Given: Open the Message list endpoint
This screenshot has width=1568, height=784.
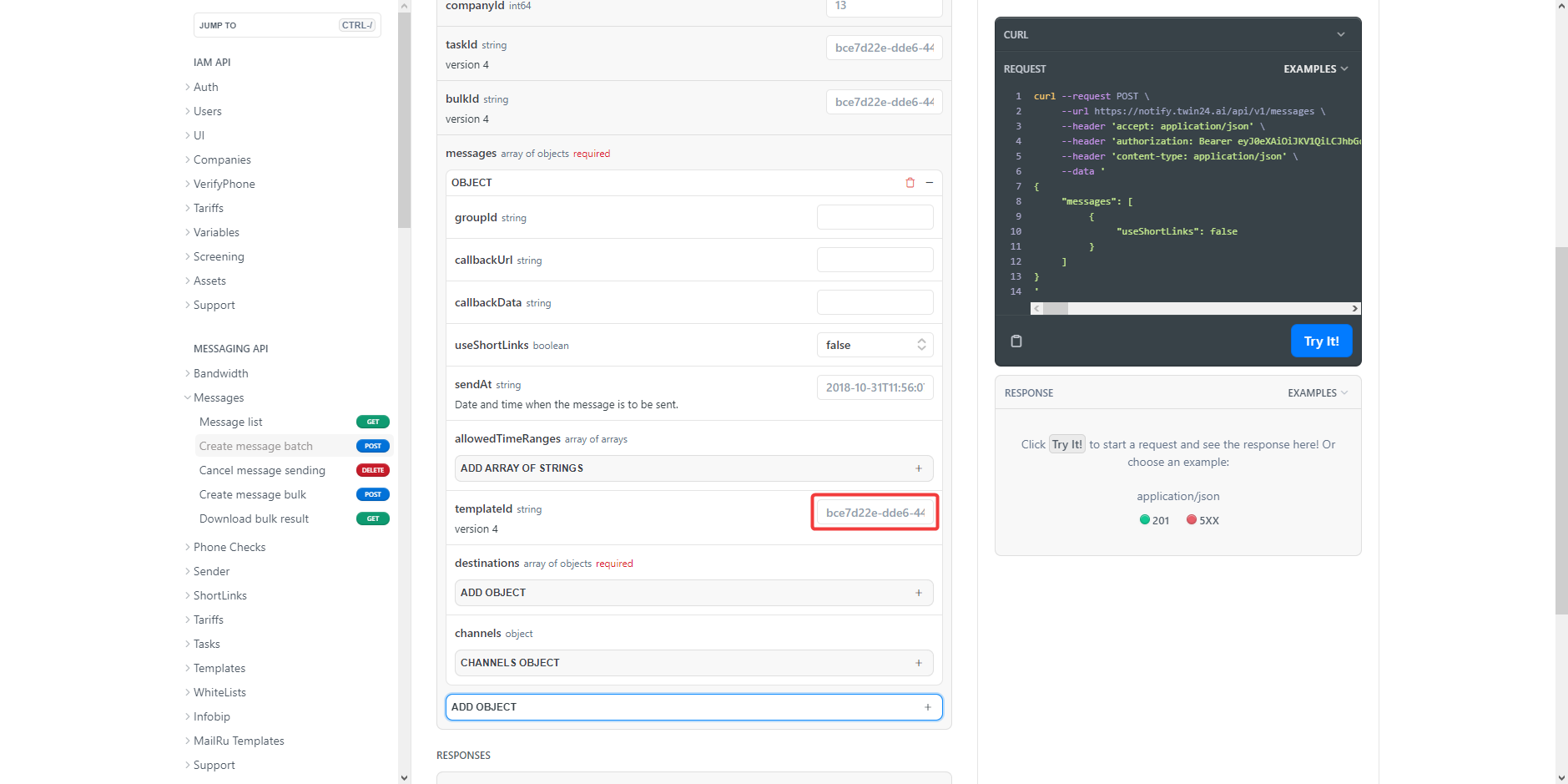Looking at the screenshot, I should 231,422.
